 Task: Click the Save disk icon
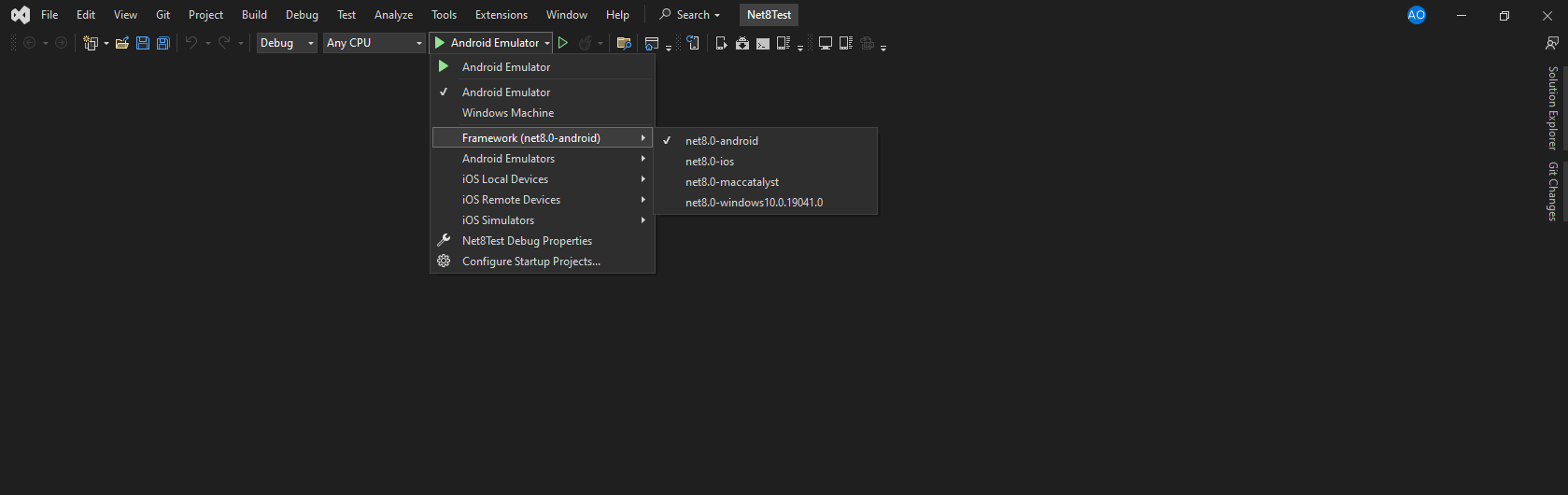point(143,43)
